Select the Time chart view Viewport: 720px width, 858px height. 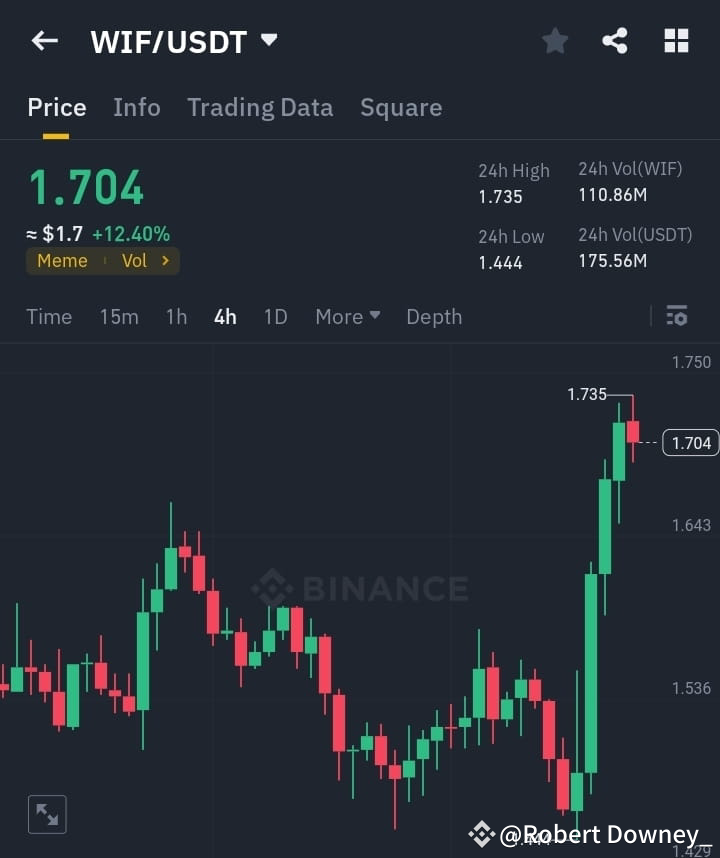[49, 316]
